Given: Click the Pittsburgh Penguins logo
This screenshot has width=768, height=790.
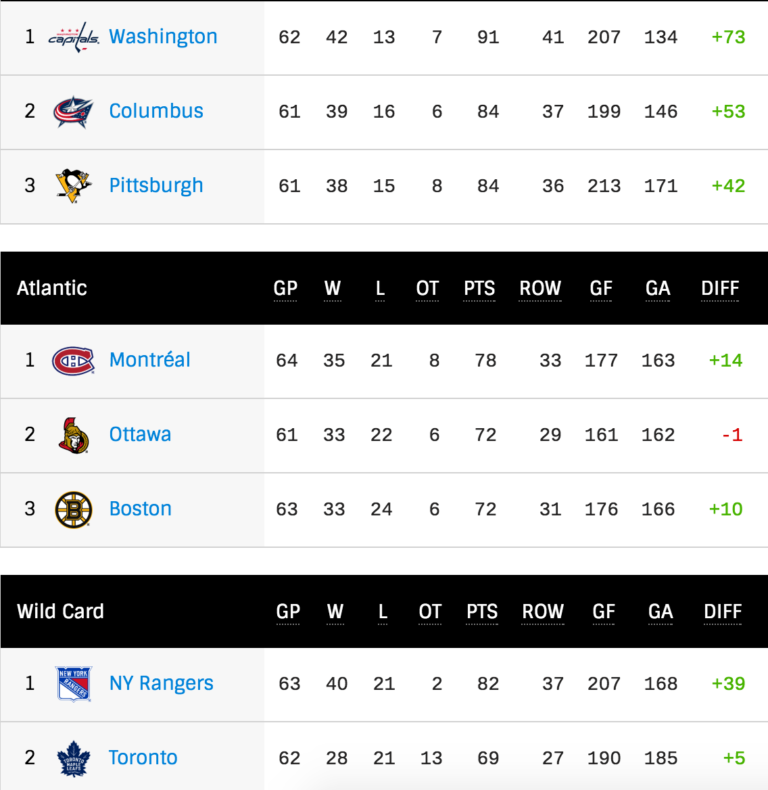Looking at the screenshot, I should pos(73,185).
